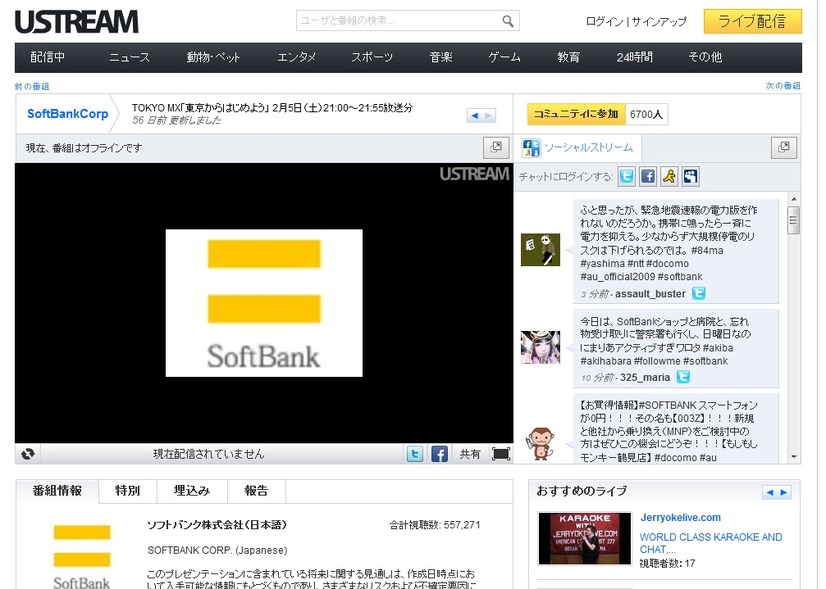Open the 325_maria username

point(645,377)
